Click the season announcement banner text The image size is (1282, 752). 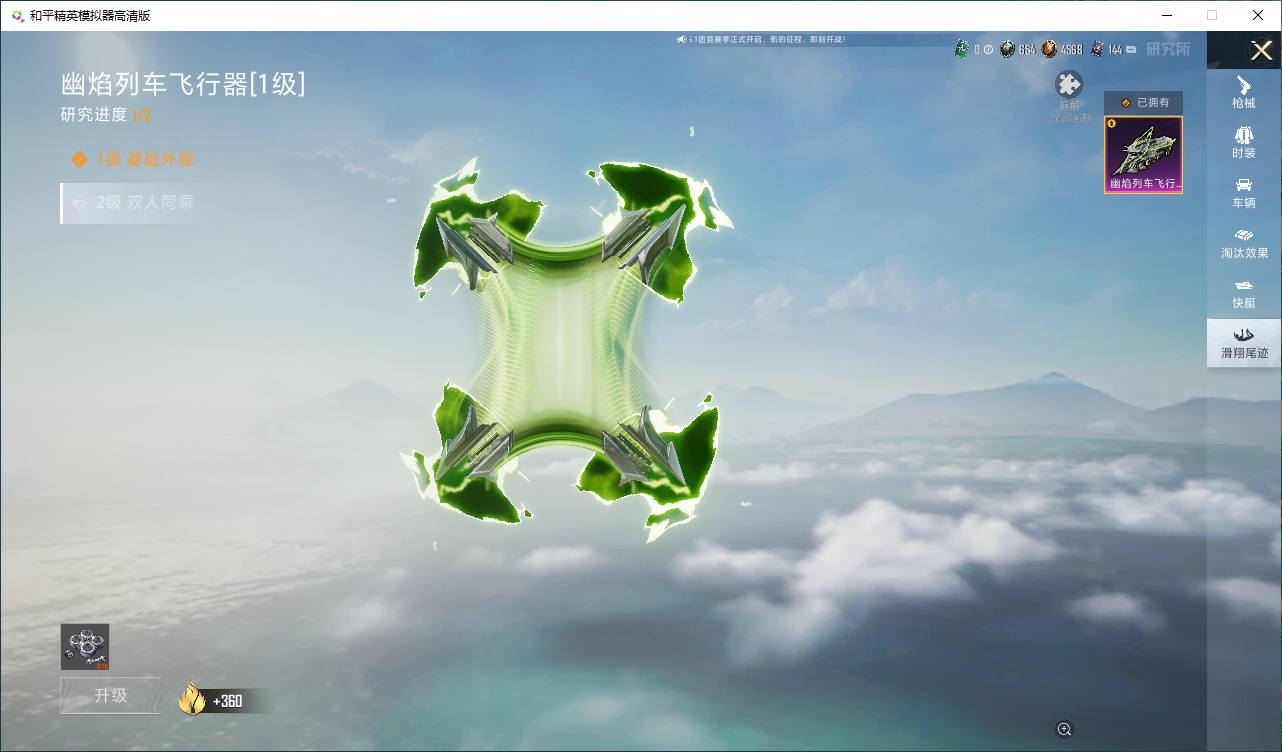(767, 40)
